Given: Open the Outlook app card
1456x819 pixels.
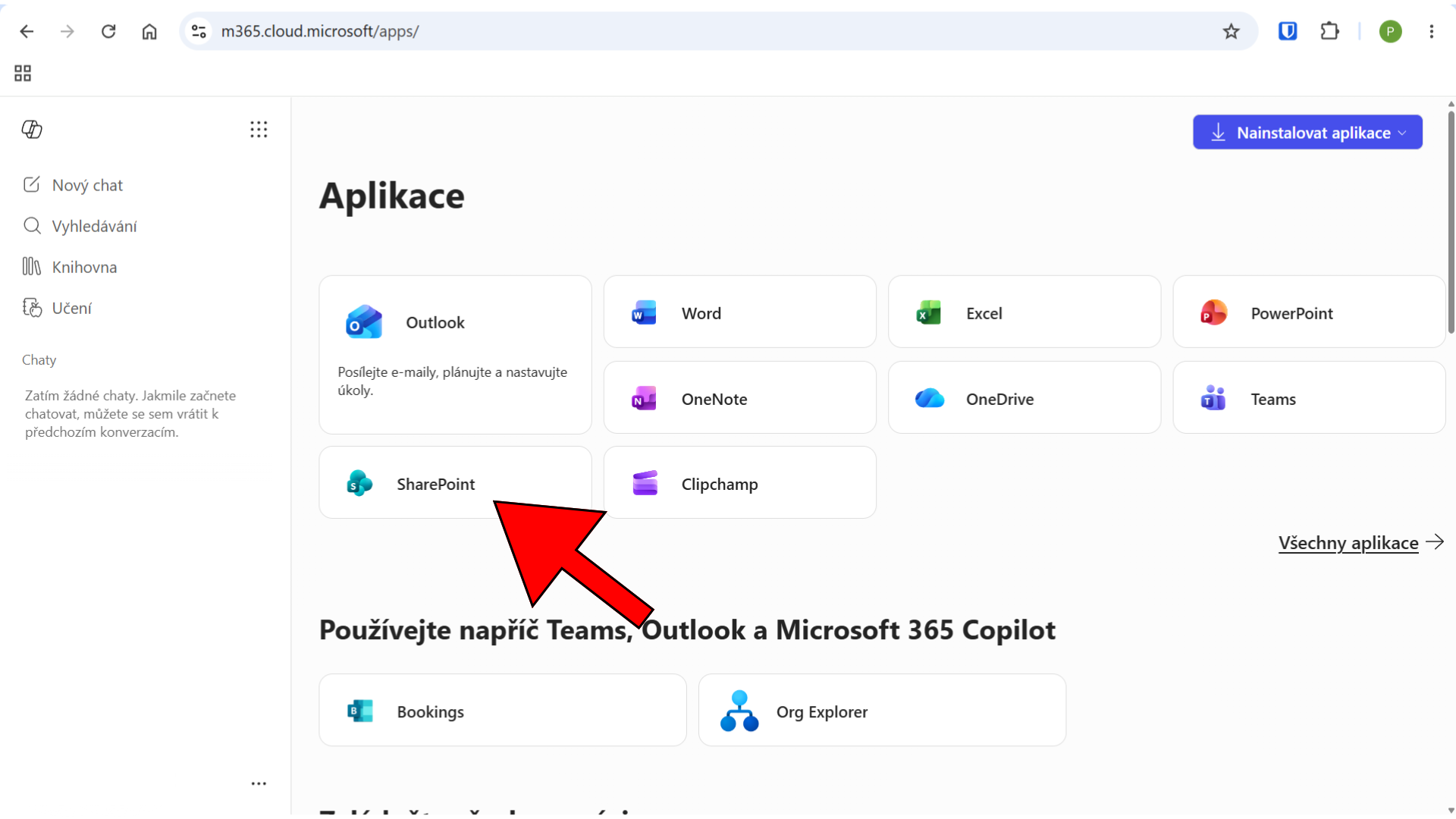Looking at the screenshot, I should pos(455,354).
